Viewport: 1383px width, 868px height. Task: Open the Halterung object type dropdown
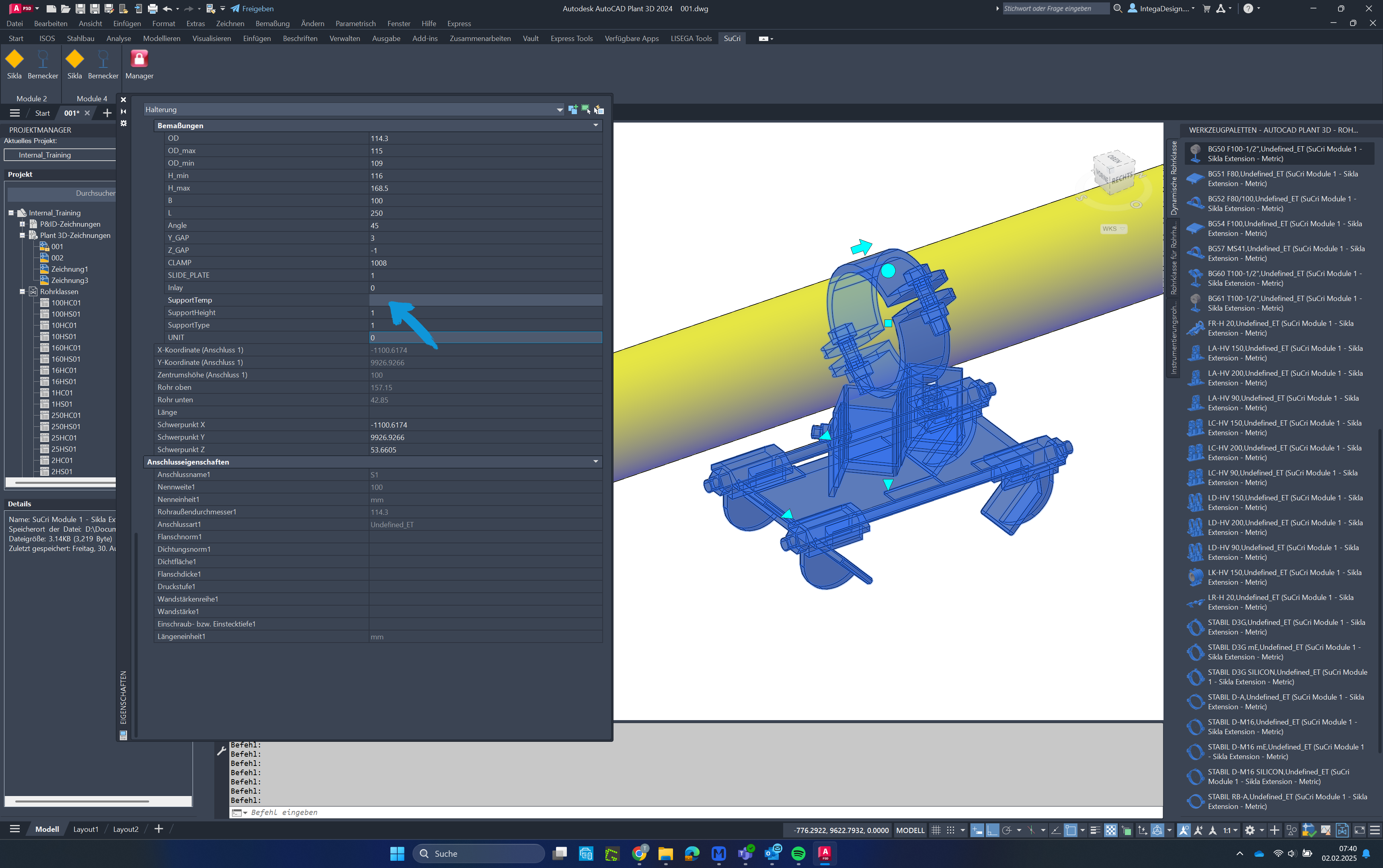coord(559,110)
